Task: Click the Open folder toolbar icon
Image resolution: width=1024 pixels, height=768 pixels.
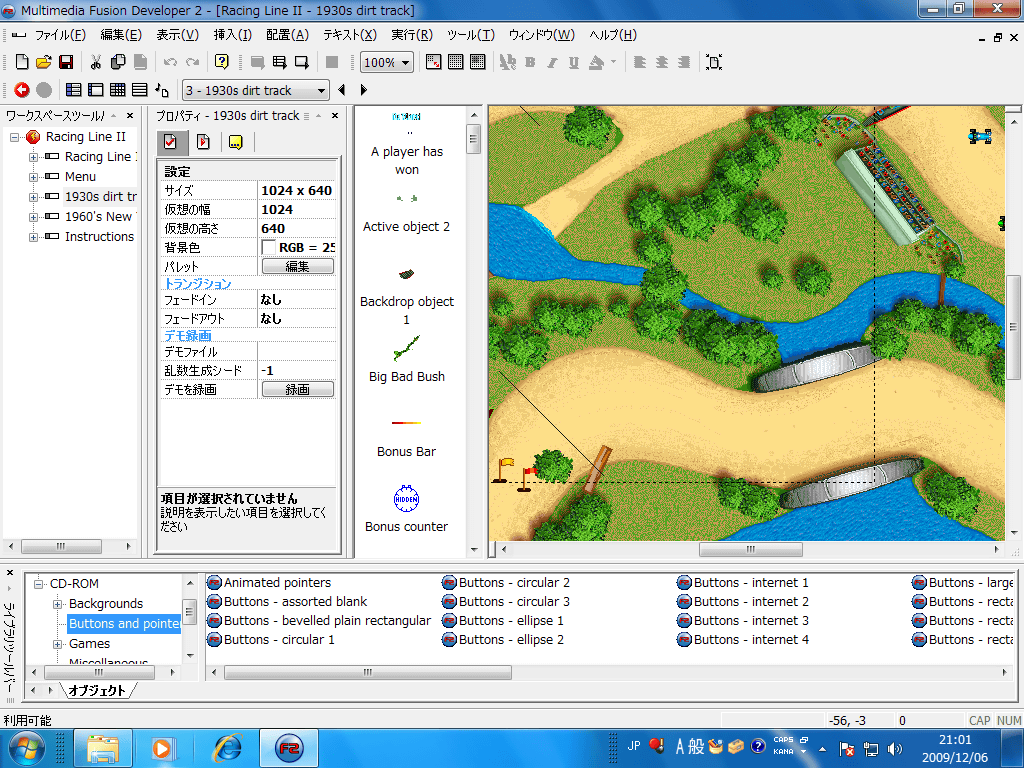Action: (44, 62)
